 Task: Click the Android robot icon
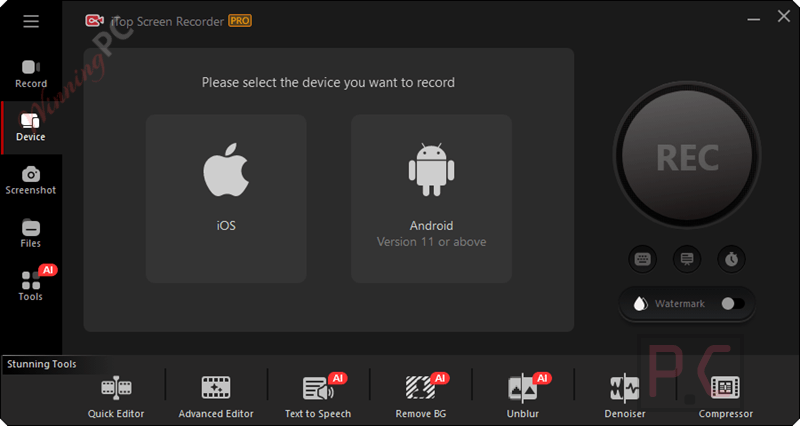coord(431,169)
